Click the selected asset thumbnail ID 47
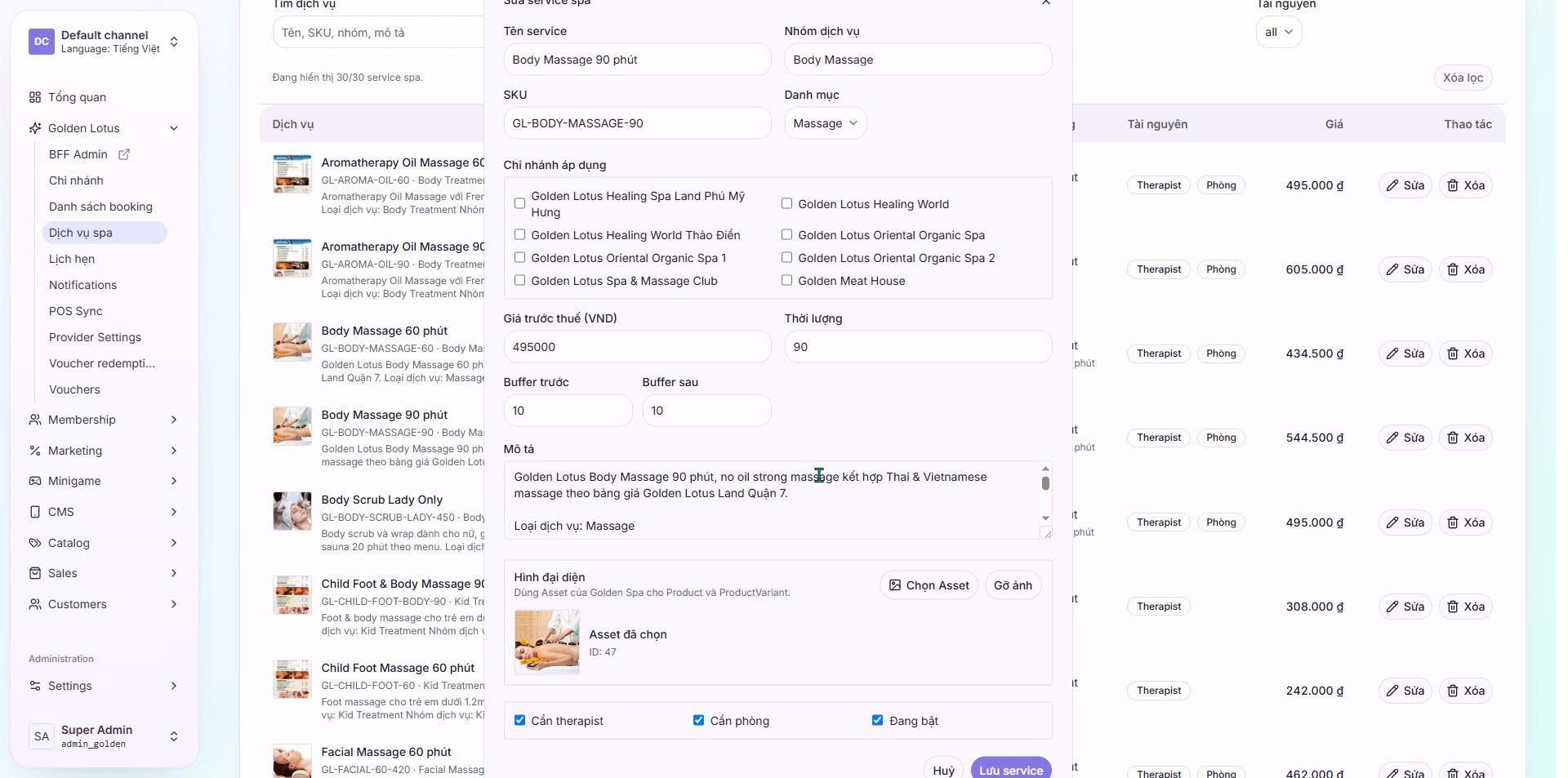The width and height of the screenshot is (1568, 778). (x=546, y=642)
